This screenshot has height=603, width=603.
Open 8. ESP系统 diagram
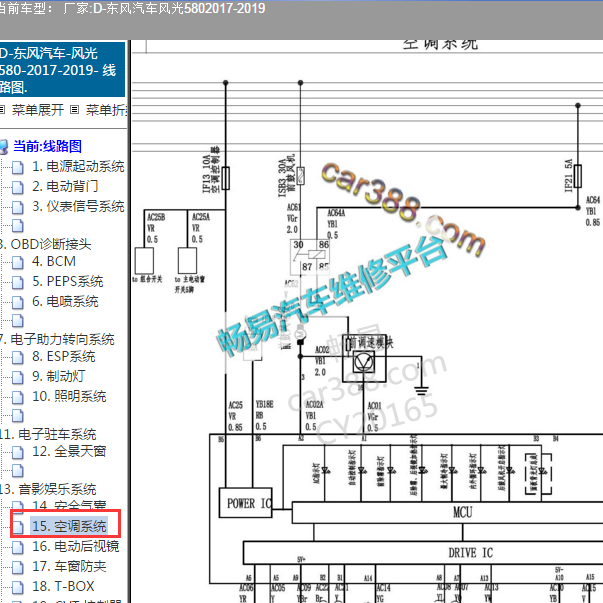coord(63,356)
